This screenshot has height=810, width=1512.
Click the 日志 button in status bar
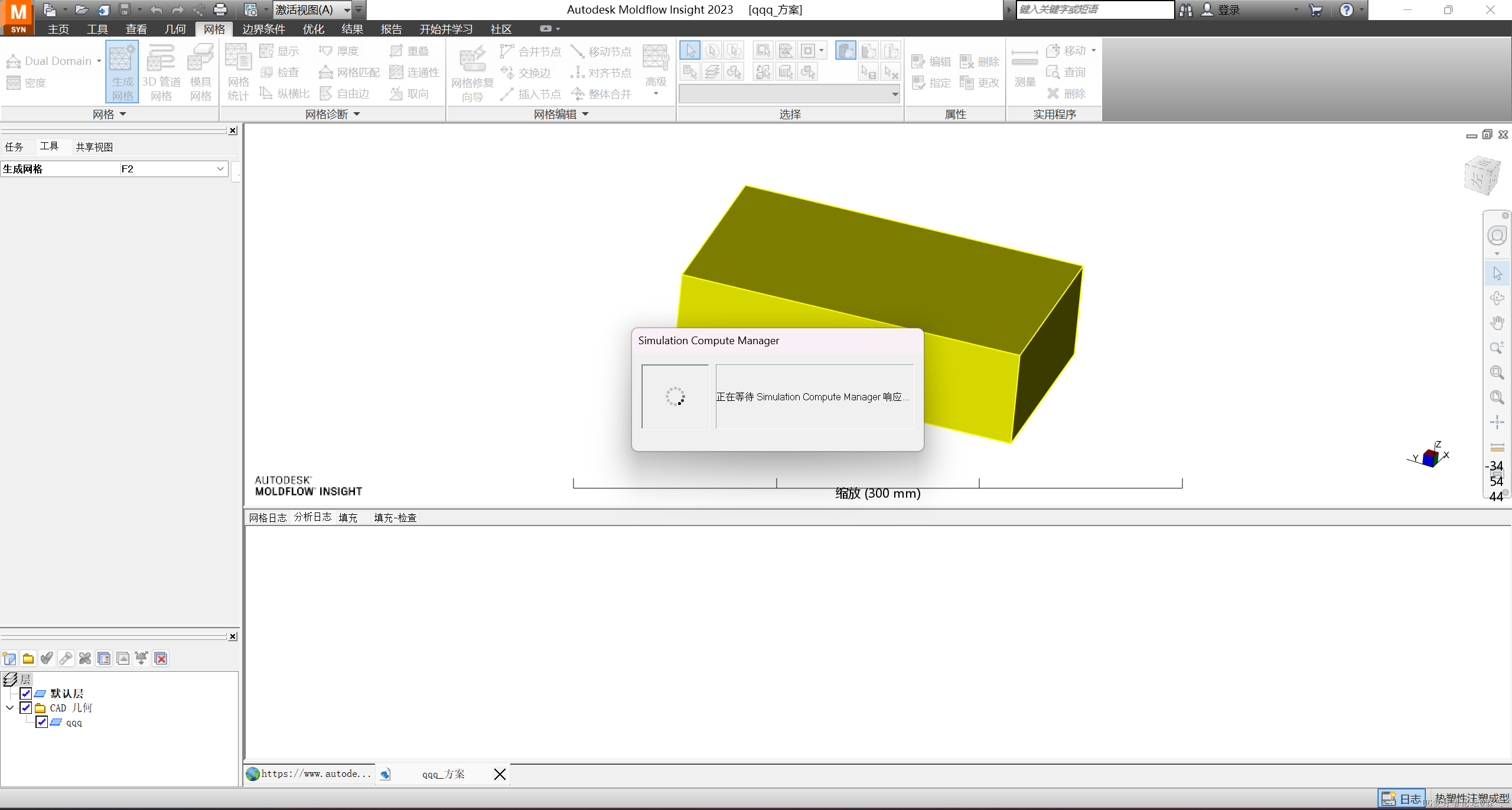[1402, 799]
